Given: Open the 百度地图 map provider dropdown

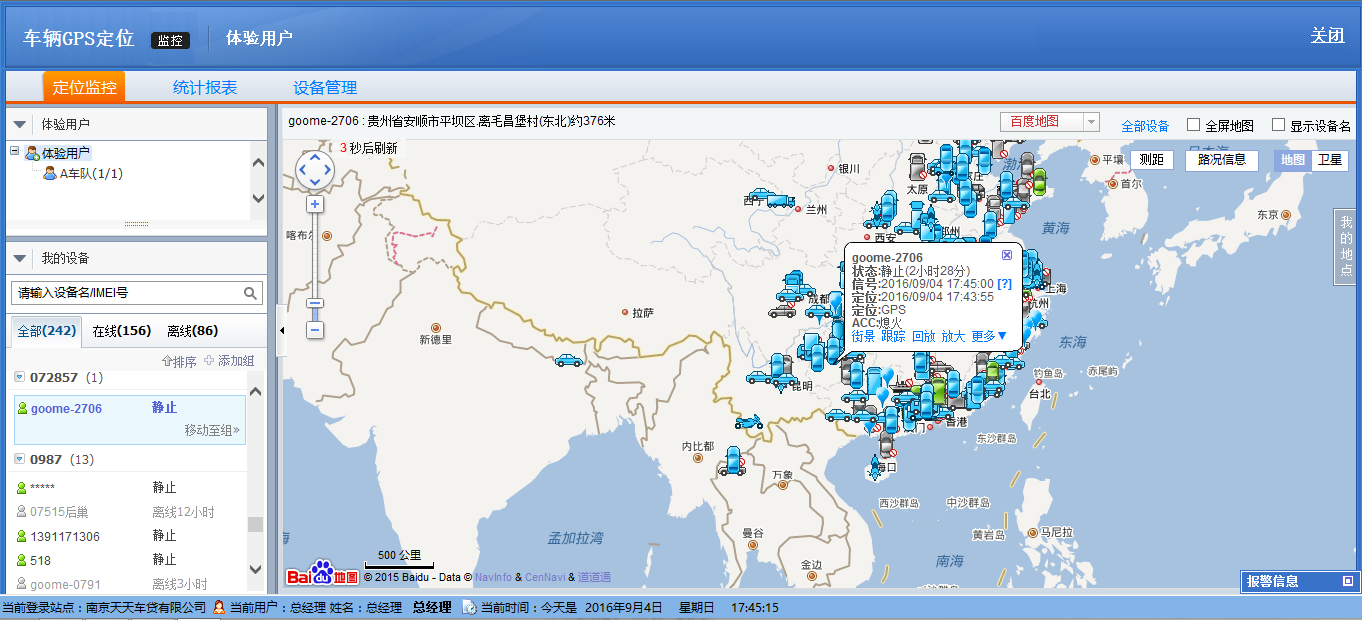Looking at the screenshot, I should pyautogui.click(x=1049, y=122).
